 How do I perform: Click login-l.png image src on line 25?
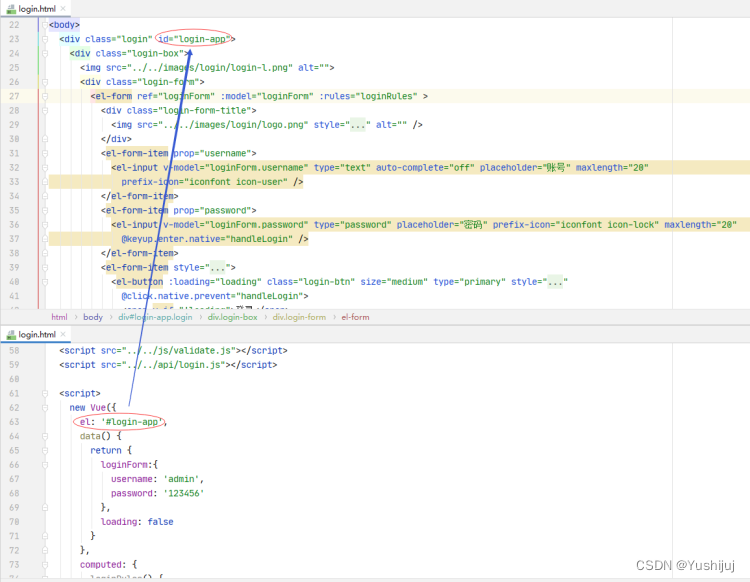point(199,68)
